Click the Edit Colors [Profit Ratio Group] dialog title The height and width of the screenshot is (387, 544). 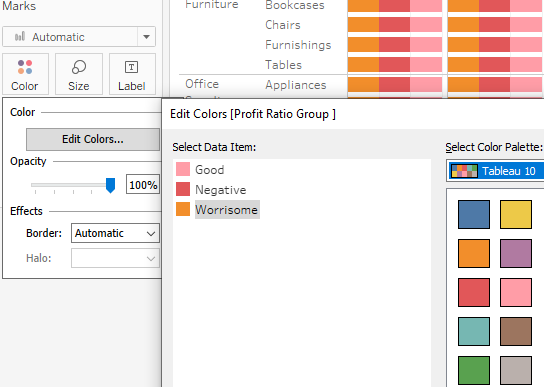[253, 114]
